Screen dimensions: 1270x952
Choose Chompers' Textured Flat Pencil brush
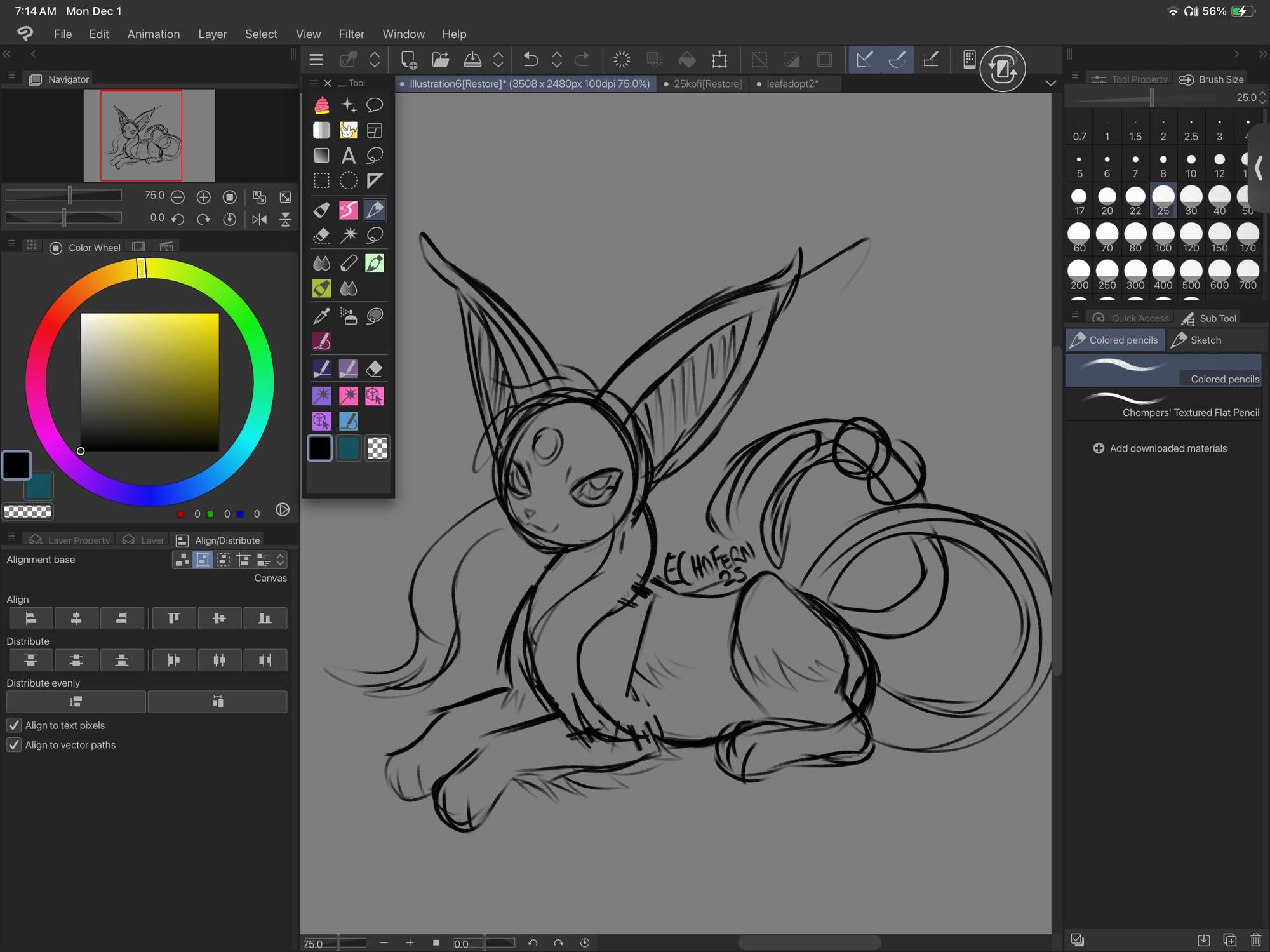1163,405
